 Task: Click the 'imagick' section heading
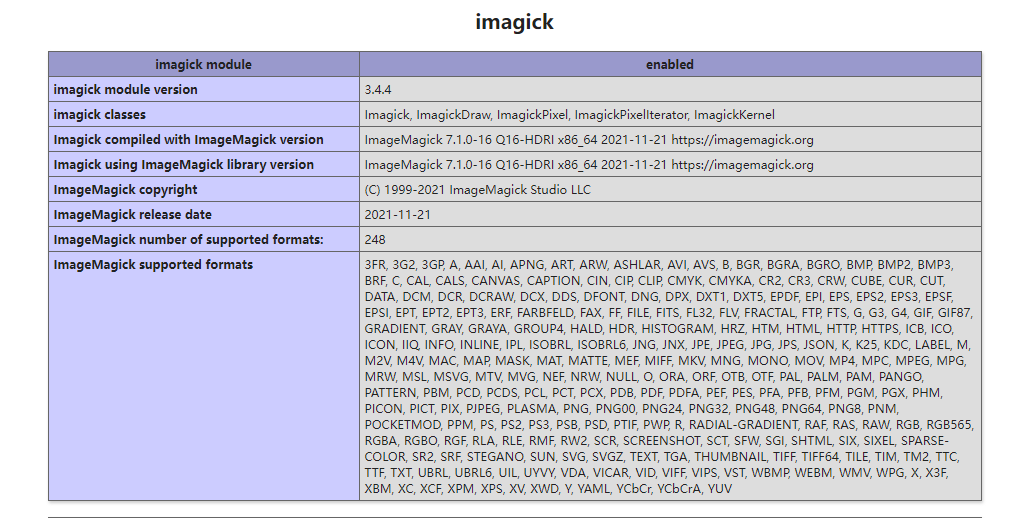point(514,22)
